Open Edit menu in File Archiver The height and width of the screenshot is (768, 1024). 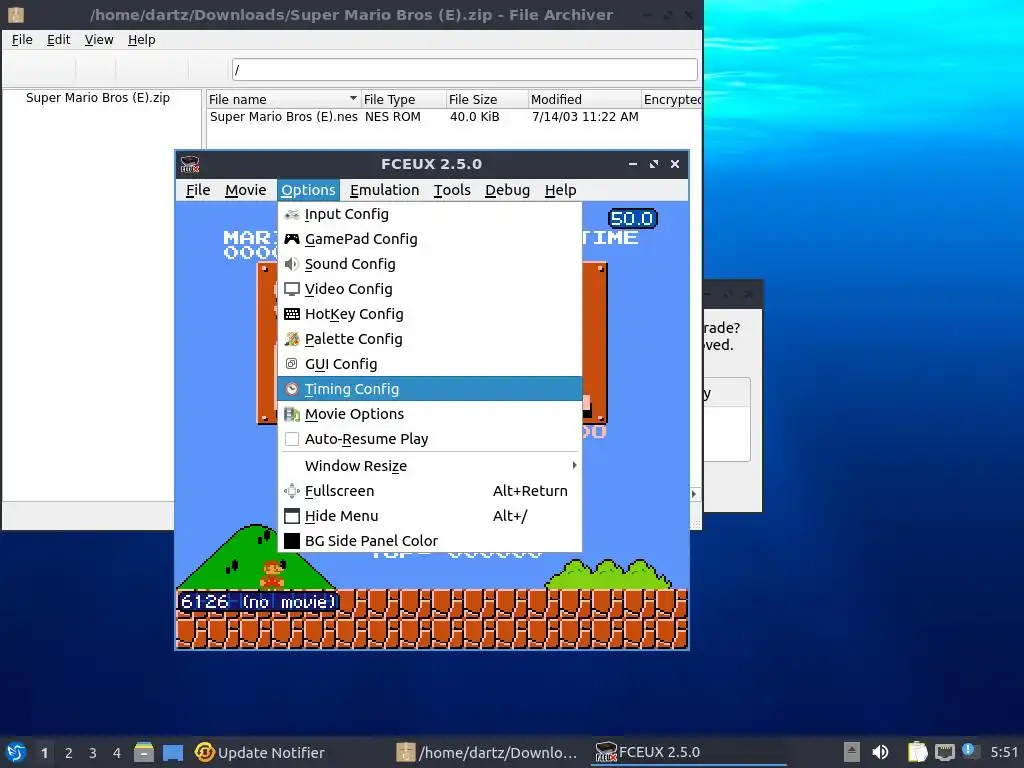pos(58,40)
